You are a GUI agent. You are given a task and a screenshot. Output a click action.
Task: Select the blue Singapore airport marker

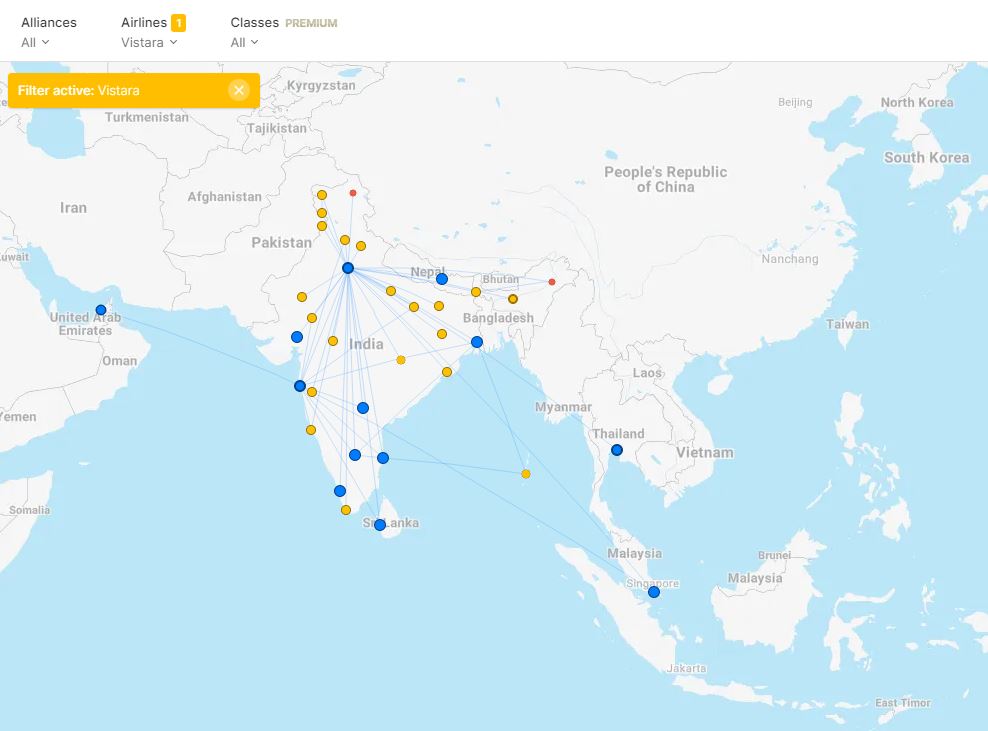[x=654, y=591]
